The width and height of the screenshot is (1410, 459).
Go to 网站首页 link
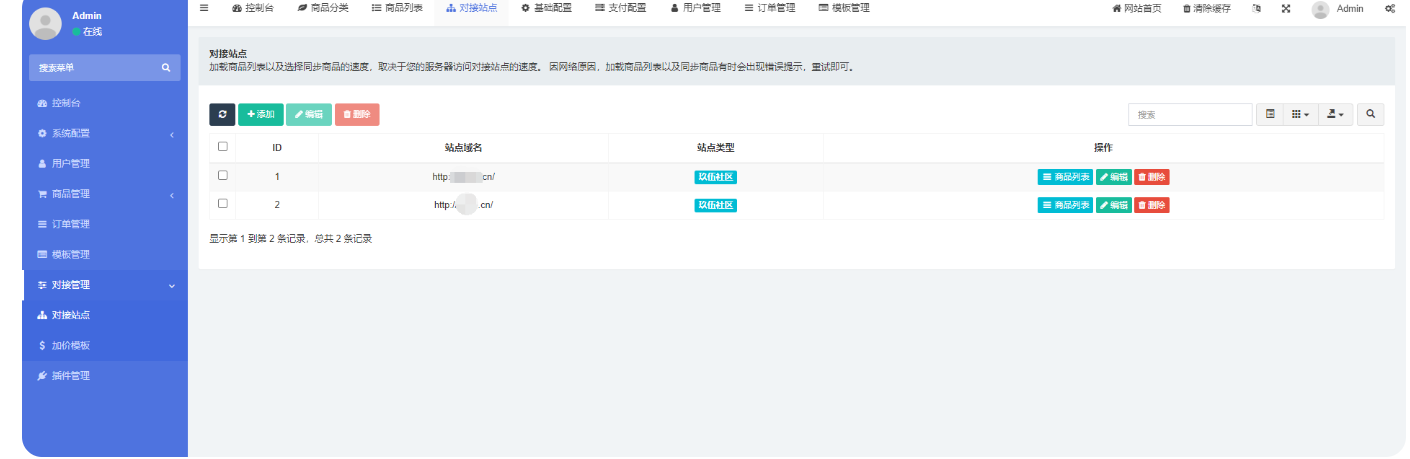(x=1137, y=8)
